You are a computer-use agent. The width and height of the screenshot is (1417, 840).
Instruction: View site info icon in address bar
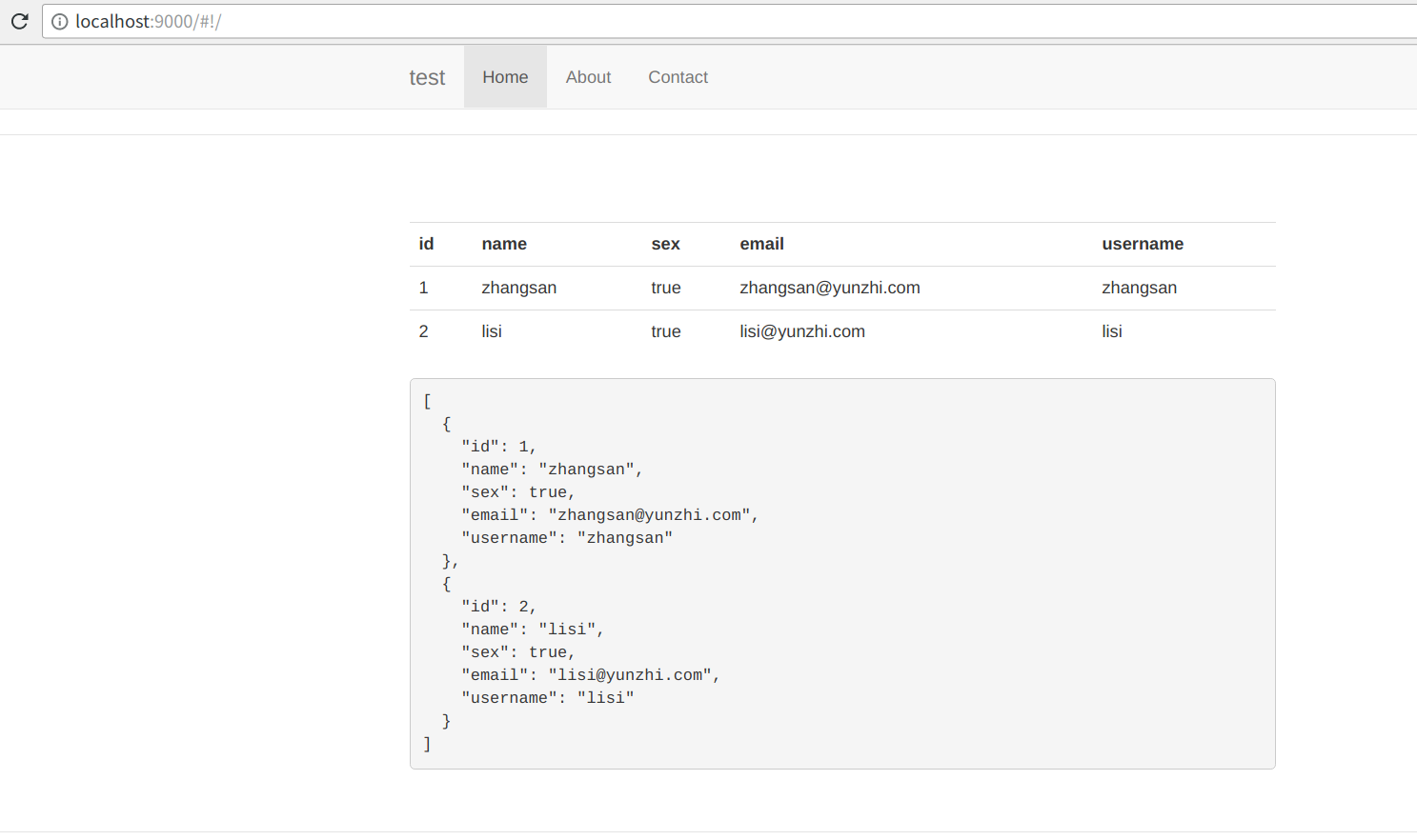click(x=59, y=22)
